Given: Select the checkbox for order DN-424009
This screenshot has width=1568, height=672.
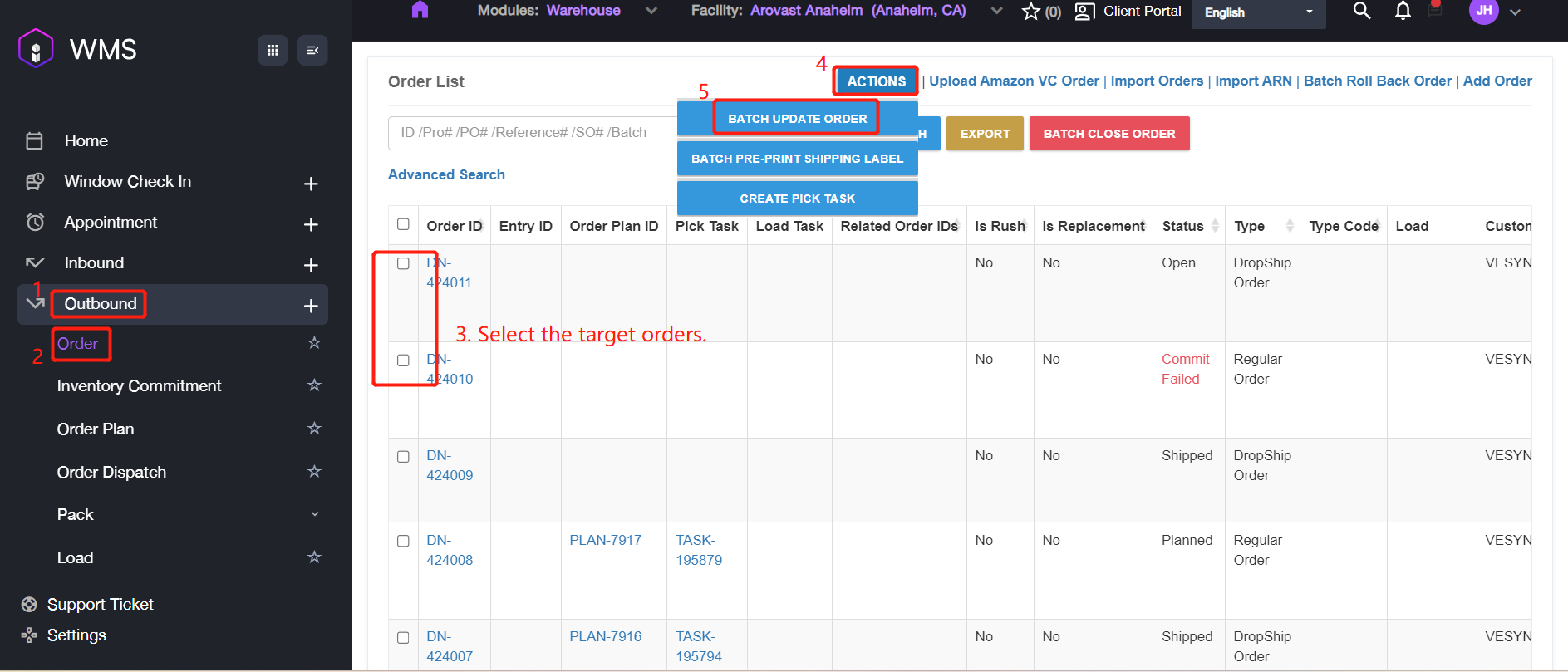Looking at the screenshot, I should [x=403, y=457].
